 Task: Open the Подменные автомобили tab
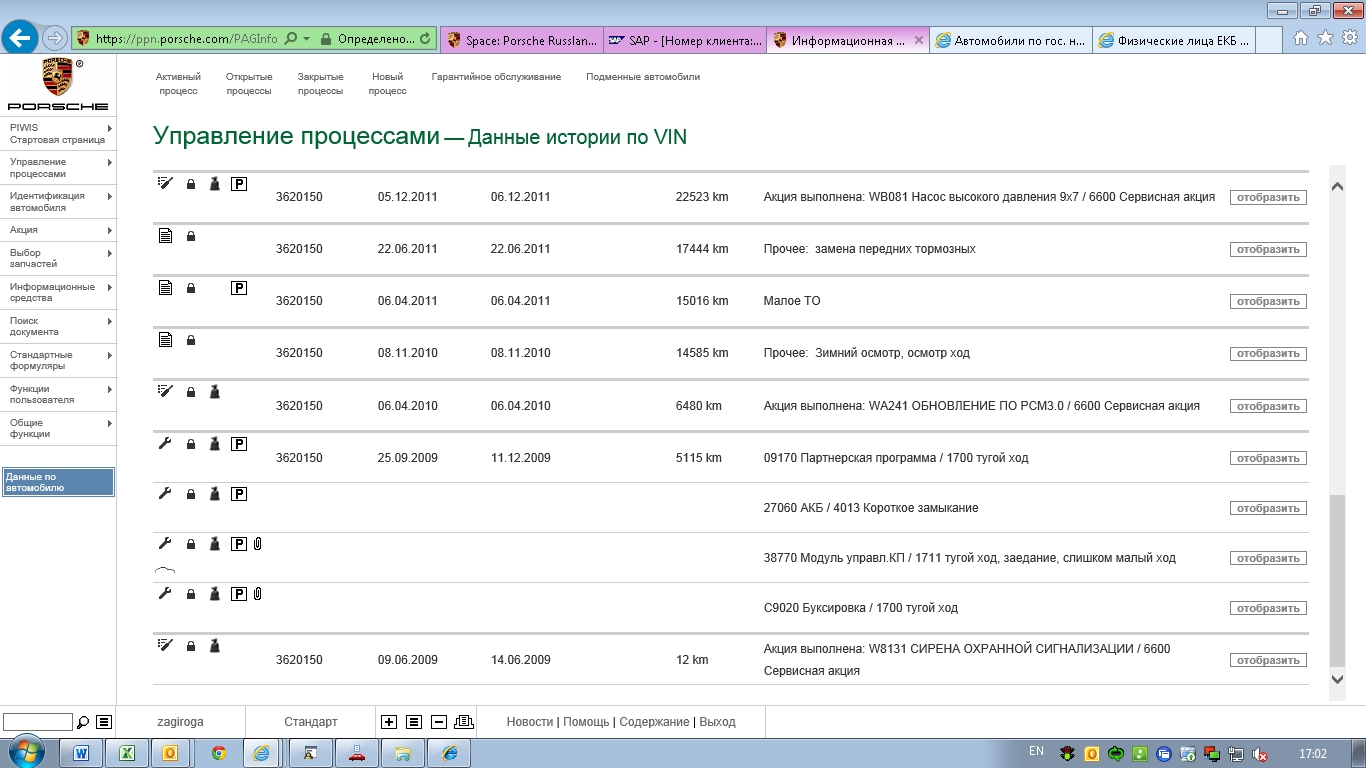tap(643, 77)
